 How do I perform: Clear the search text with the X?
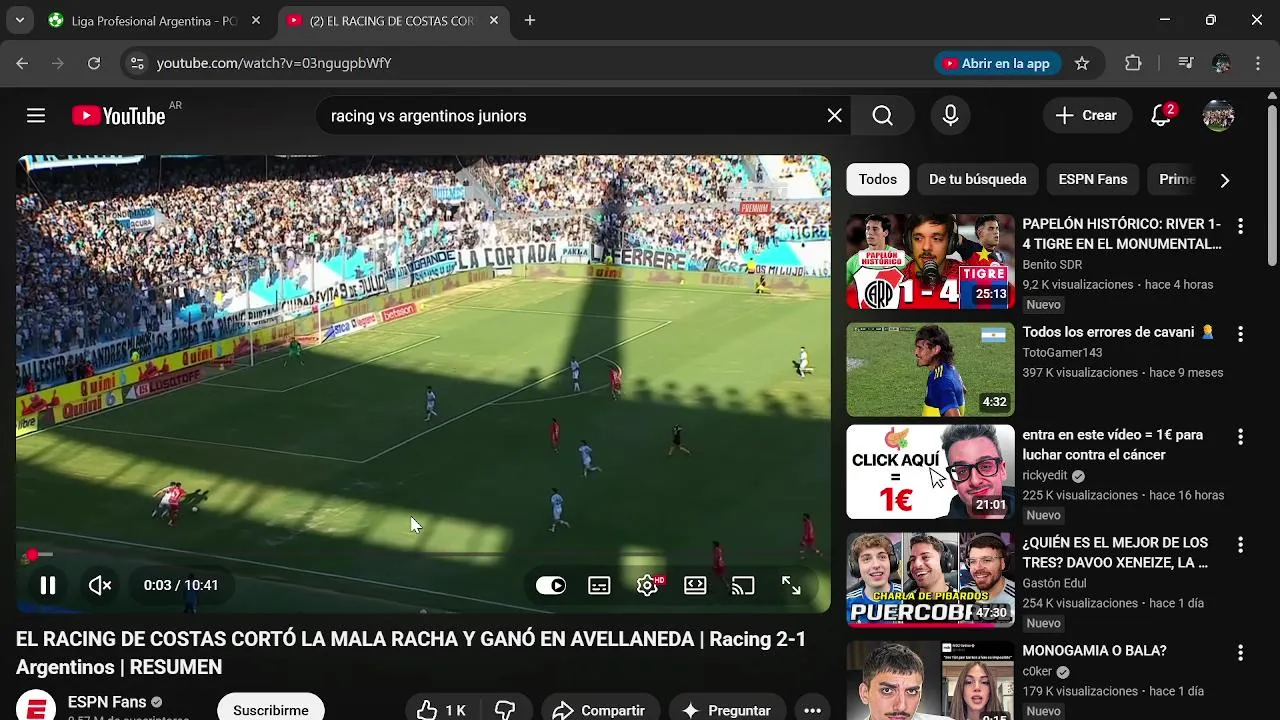coord(835,116)
